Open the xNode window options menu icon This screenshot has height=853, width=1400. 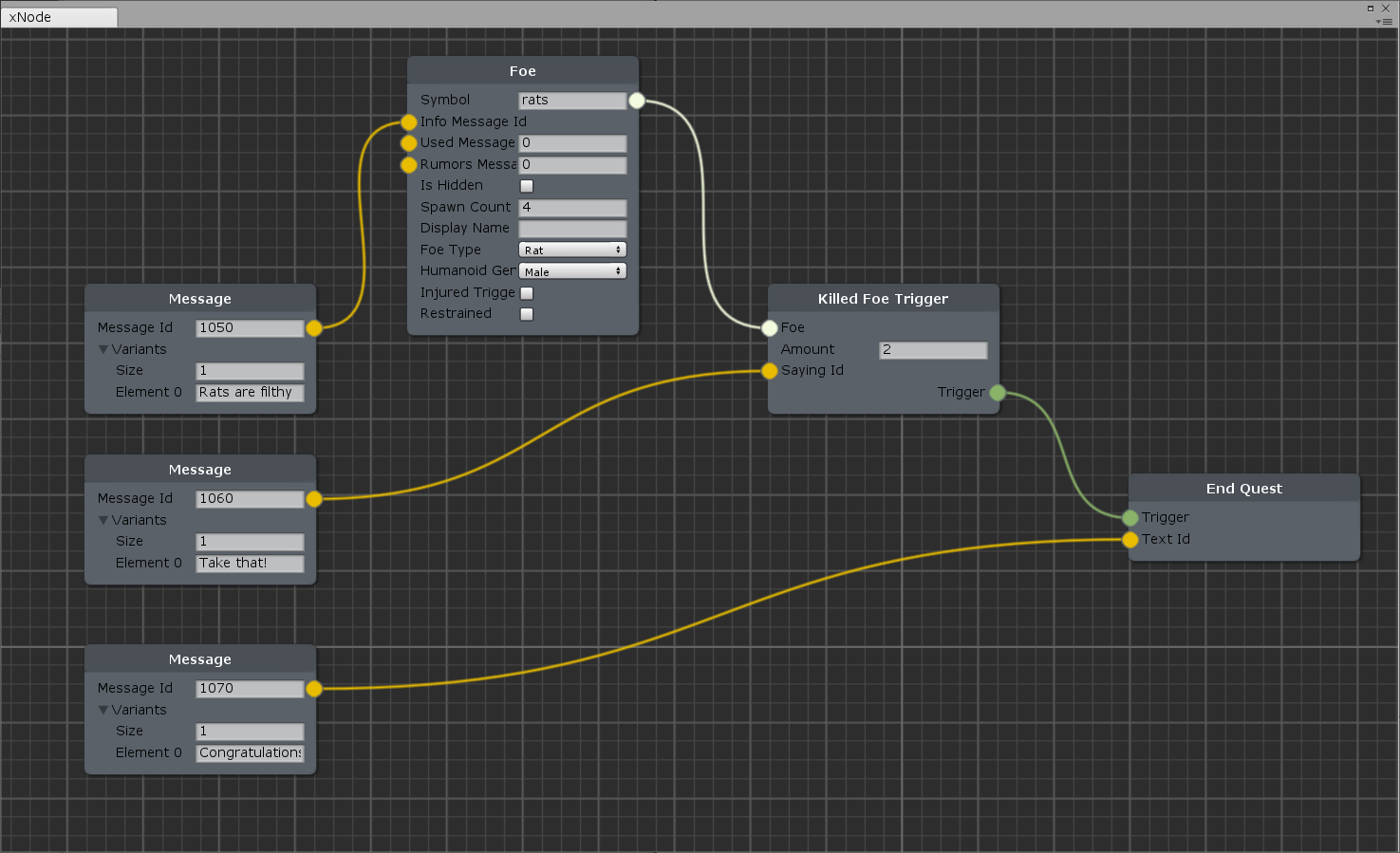point(1386,21)
